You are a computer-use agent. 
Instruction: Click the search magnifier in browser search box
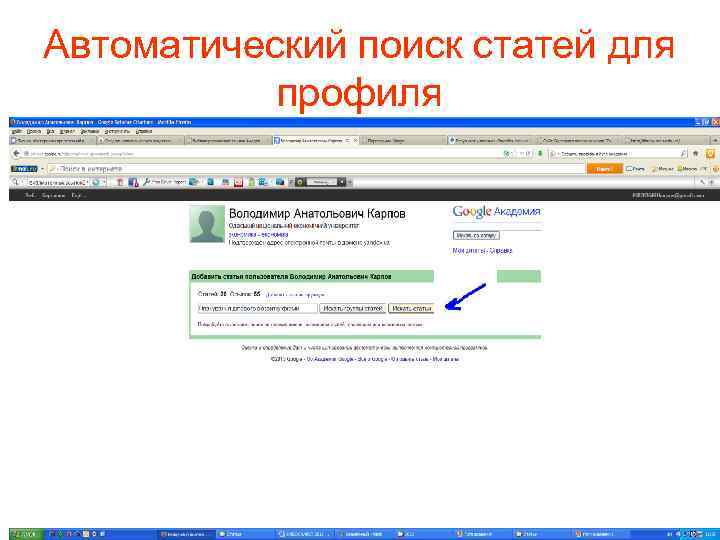pos(683,153)
